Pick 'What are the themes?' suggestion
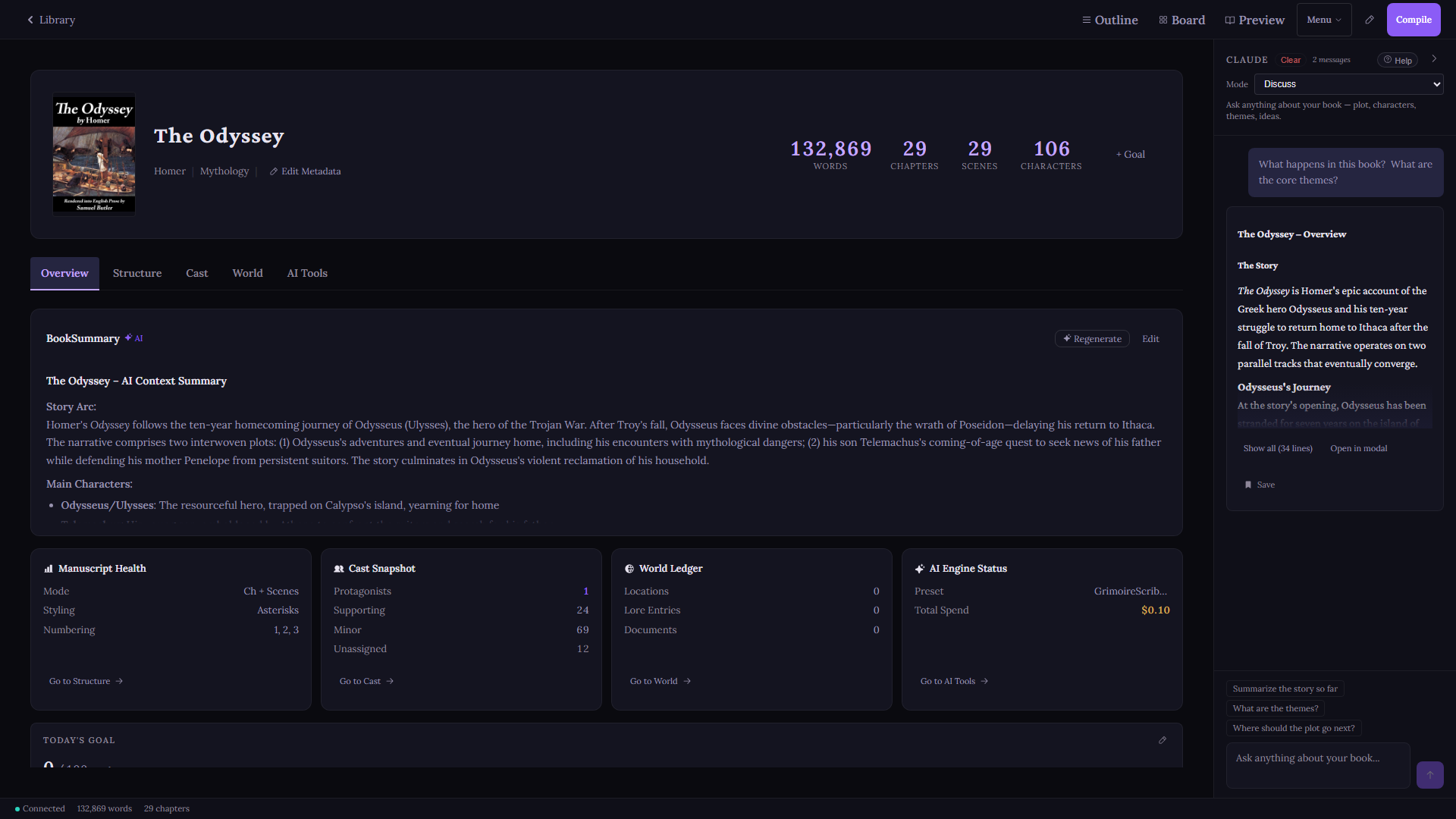This screenshot has width=1456, height=819. click(1275, 708)
